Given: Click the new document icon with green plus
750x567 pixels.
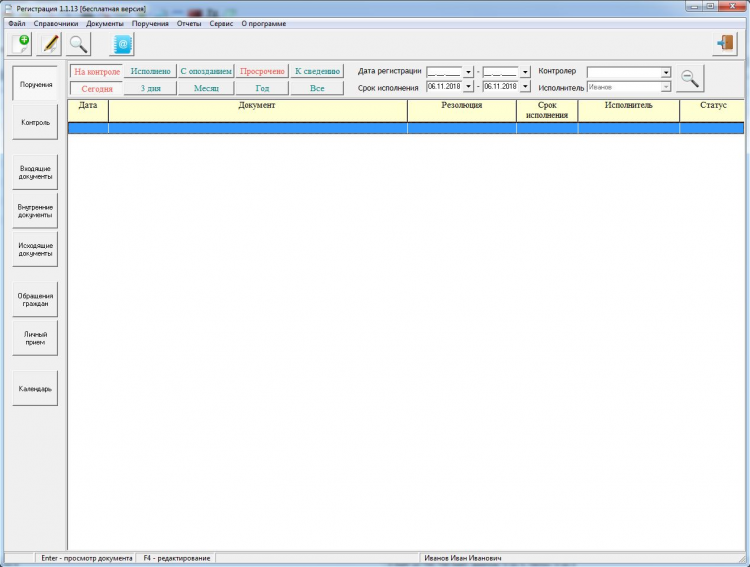Looking at the screenshot, I should (x=22, y=44).
